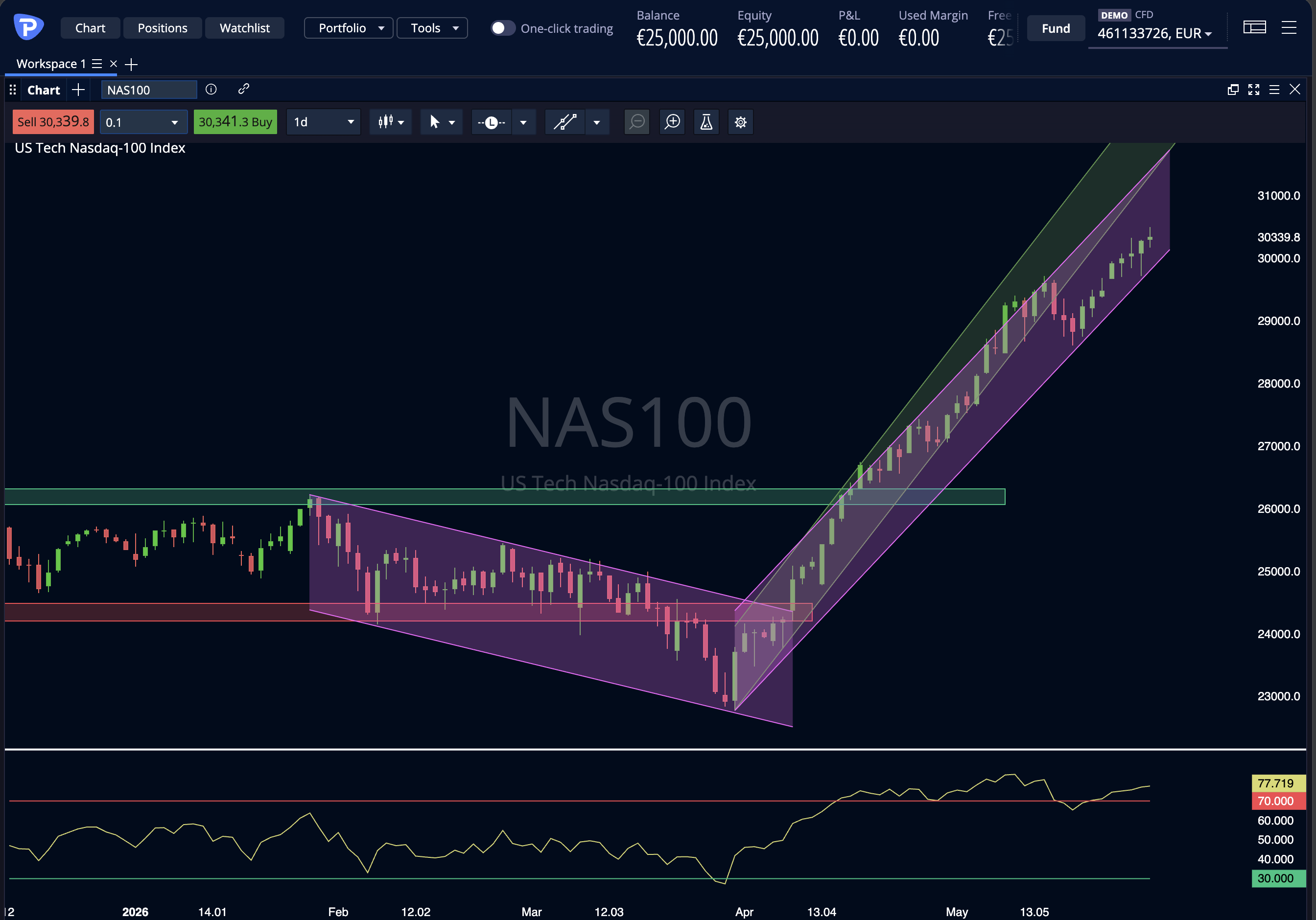This screenshot has height=920, width=1316.
Task: Click the 31000.0 price axis label
Action: click(x=1278, y=196)
